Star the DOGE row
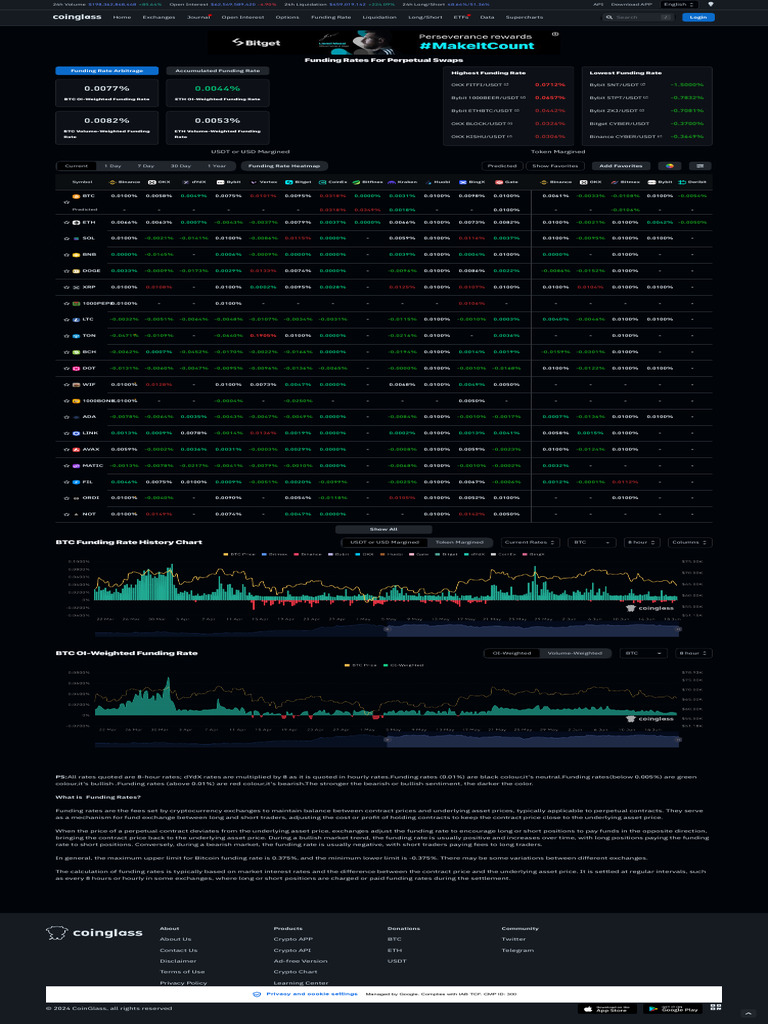This screenshot has width=768, height=1024. tap(66, 270)
